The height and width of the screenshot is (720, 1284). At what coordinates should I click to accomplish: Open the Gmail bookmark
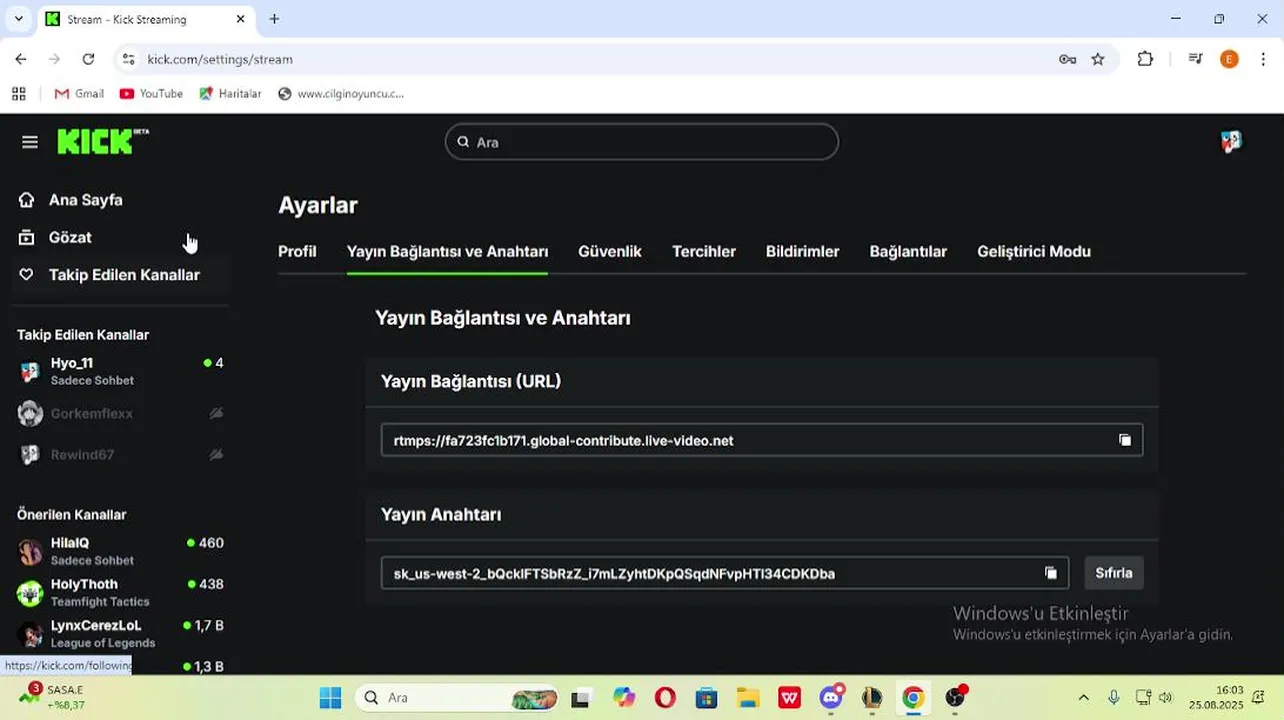click(79, 93)
